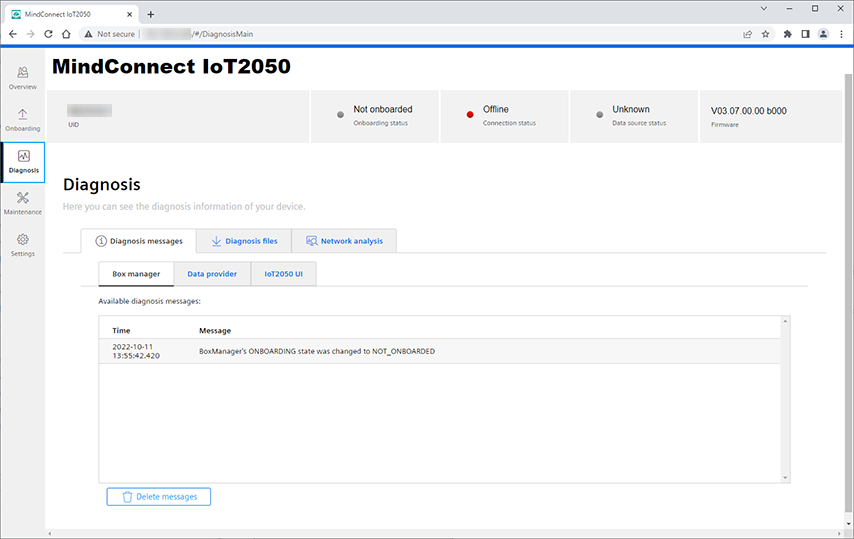Screen dimensions: 854x539
Task: Open Settings gear in sidebar
Action: pos(22,245)
